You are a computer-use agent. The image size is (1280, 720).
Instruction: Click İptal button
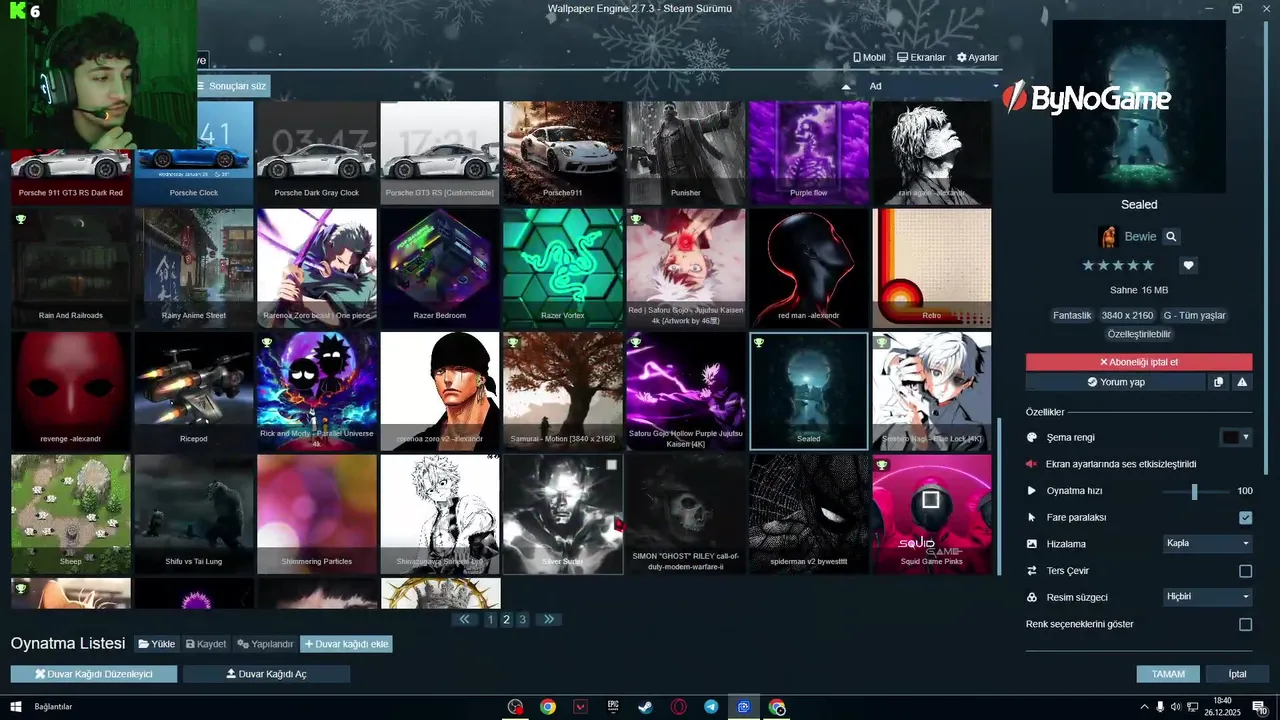[1237, 674]
